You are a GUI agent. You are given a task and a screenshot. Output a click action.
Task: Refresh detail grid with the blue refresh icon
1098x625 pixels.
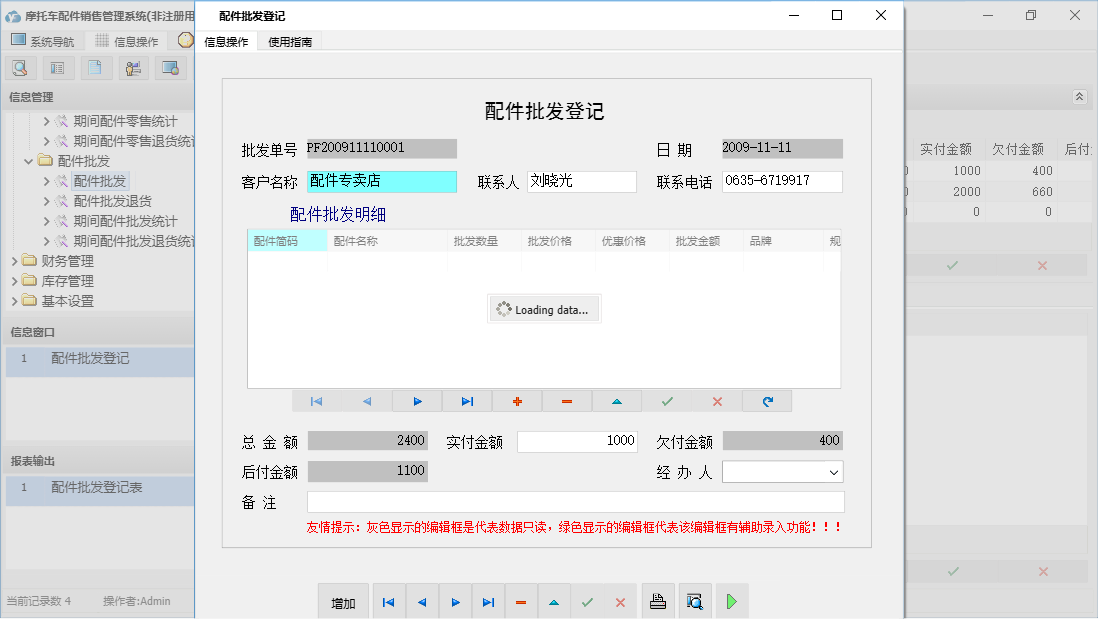tap(767, 400)
